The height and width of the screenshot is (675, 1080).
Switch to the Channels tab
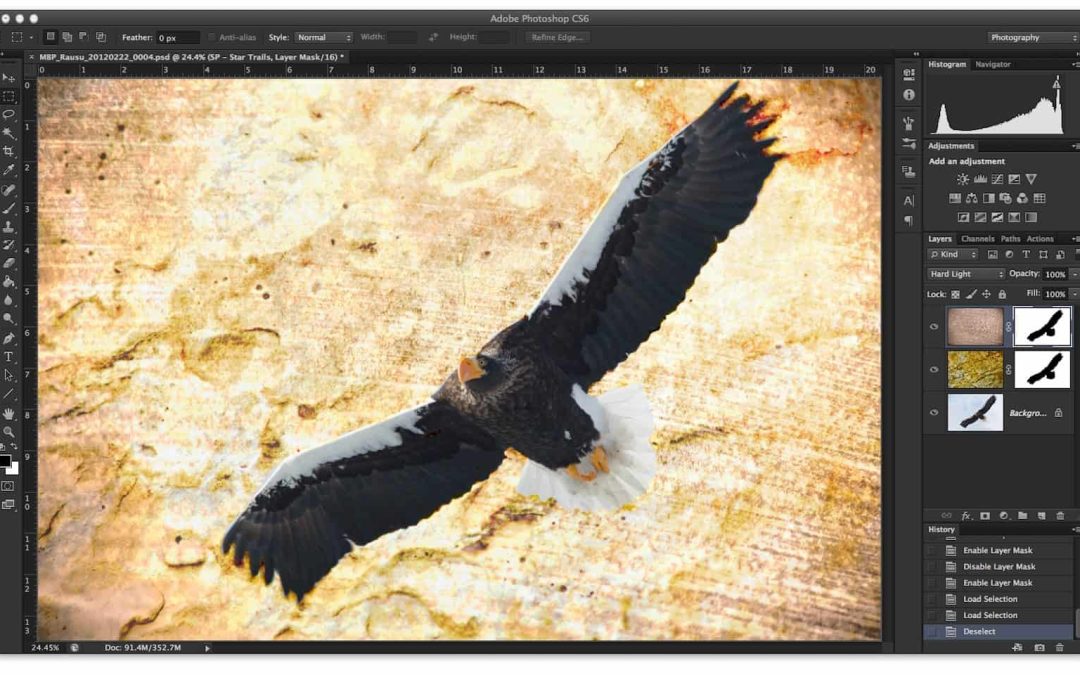tap(977, 239)
